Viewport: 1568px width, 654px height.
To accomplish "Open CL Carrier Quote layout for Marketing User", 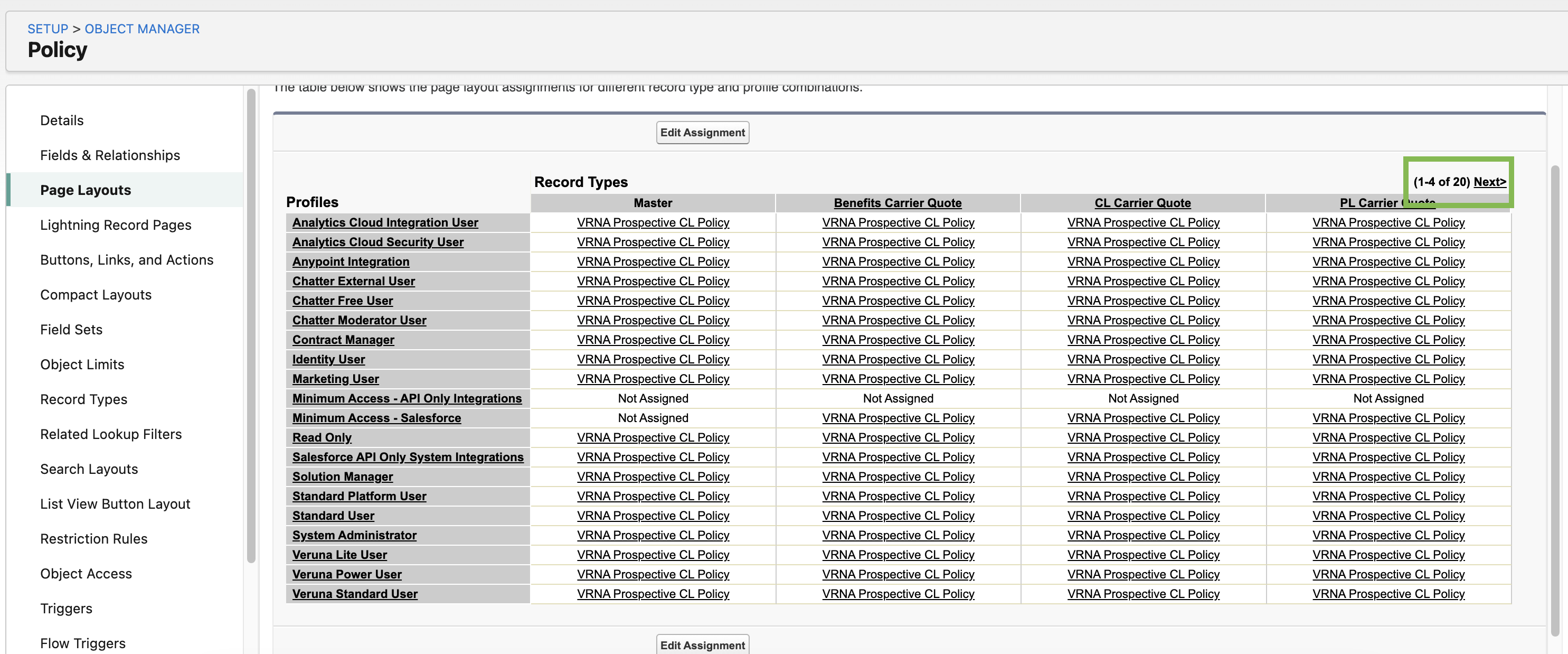I will coord(1143,378).
